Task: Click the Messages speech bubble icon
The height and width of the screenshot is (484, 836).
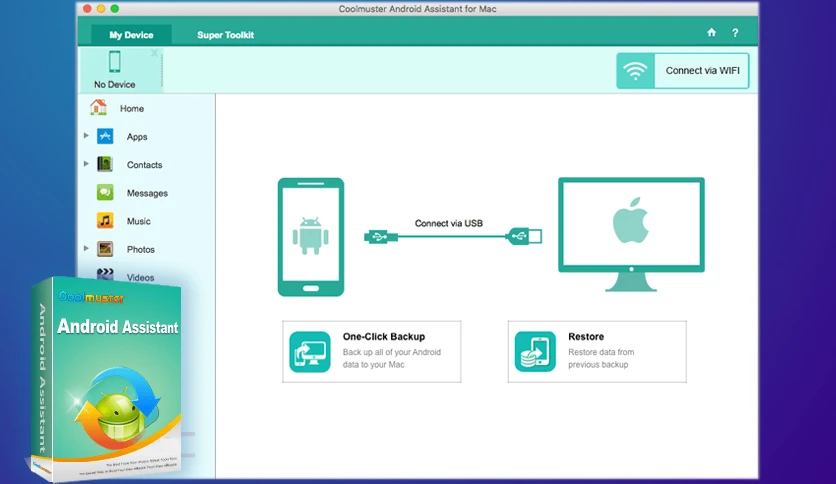Action: pyautogui.click(x=105, y=192)
